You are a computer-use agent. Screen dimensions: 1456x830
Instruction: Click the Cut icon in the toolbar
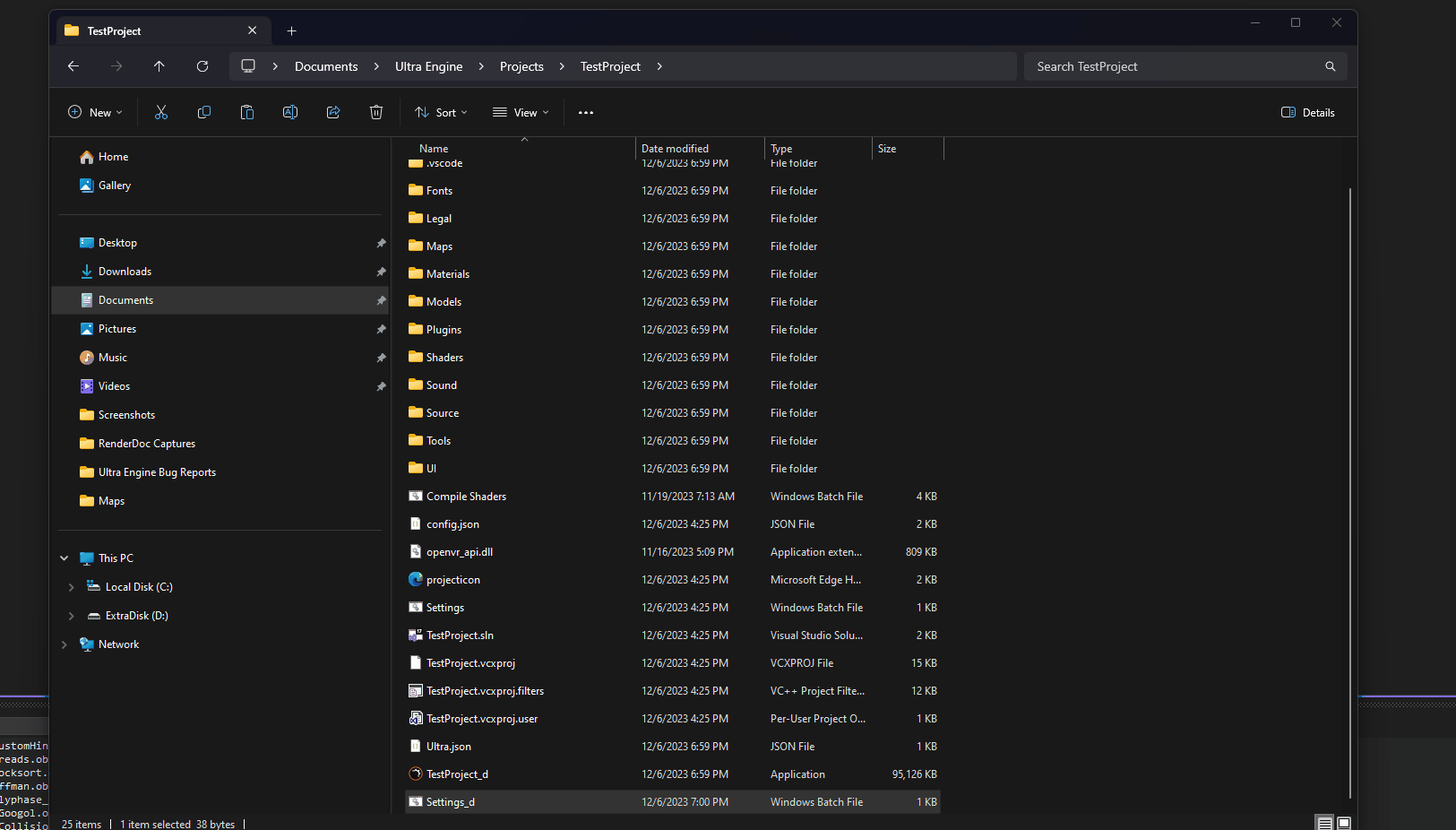coord(160,112)
